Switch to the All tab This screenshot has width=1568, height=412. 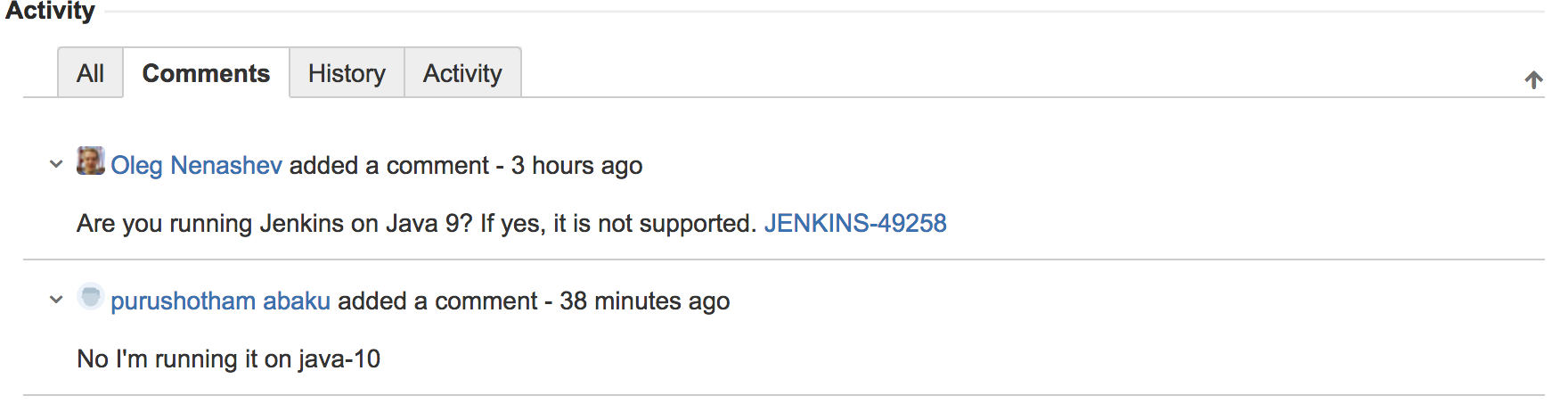tap(90, 73)
